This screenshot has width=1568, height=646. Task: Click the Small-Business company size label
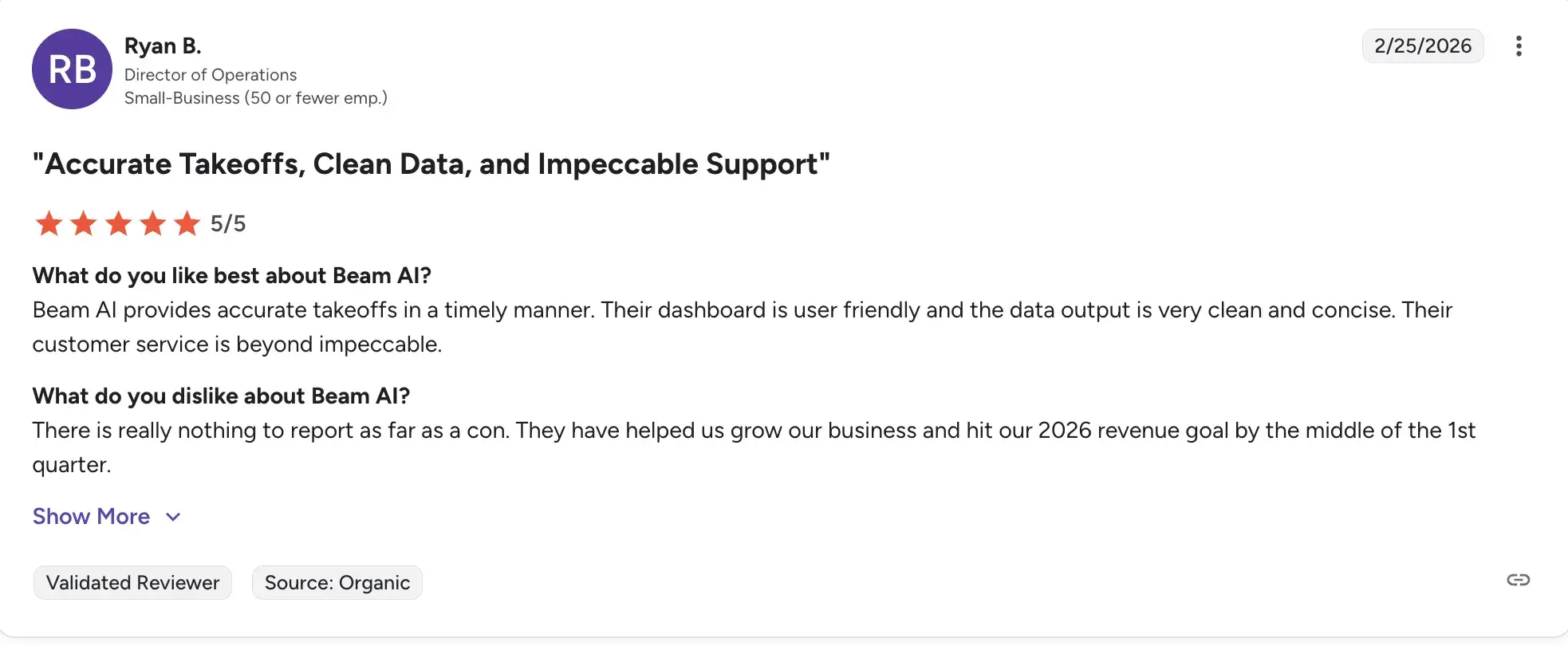pyautogui.click(x=255, y=98)
